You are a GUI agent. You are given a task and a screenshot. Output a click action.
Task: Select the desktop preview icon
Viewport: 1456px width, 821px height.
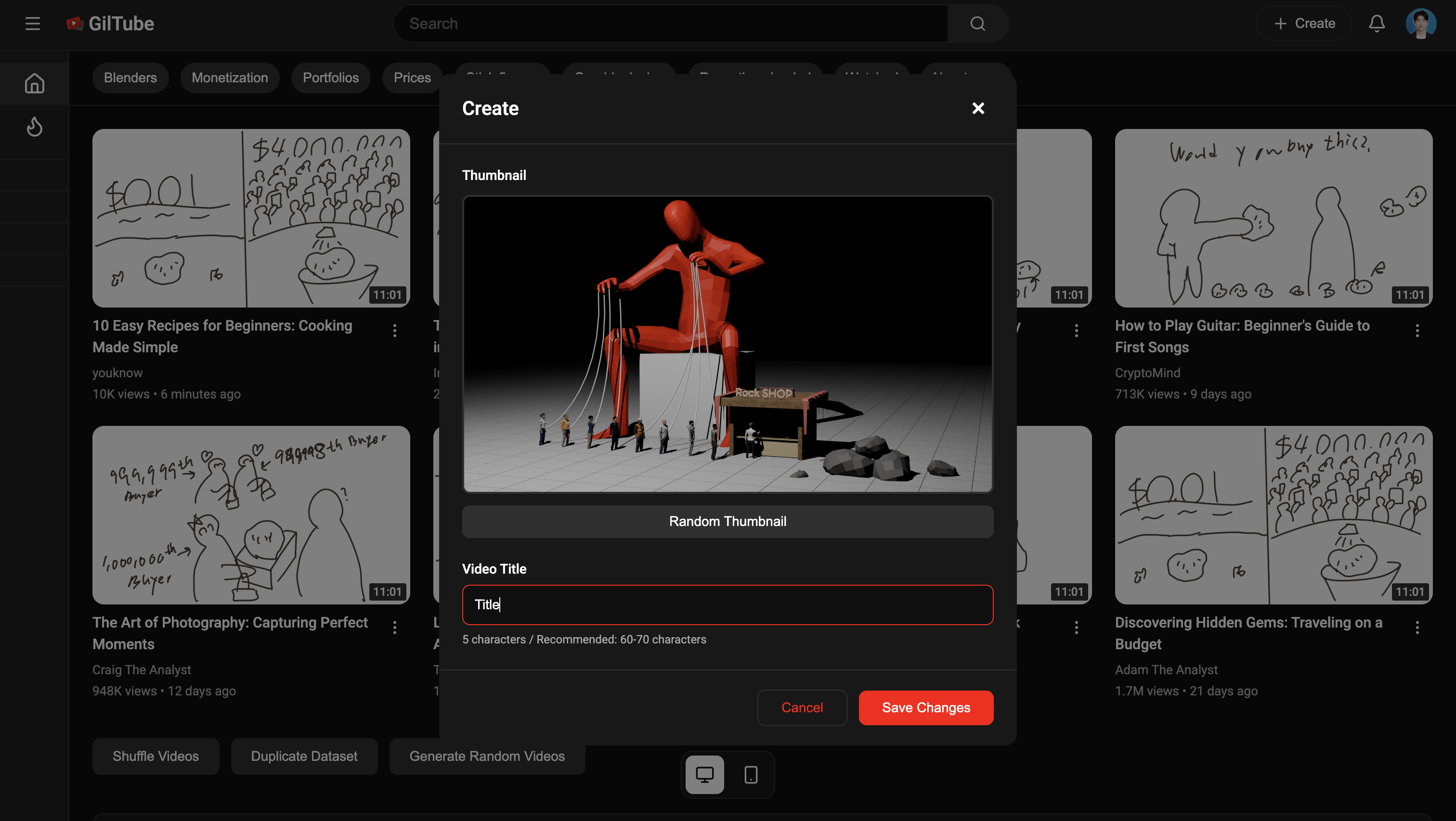(x=704, y=774)
